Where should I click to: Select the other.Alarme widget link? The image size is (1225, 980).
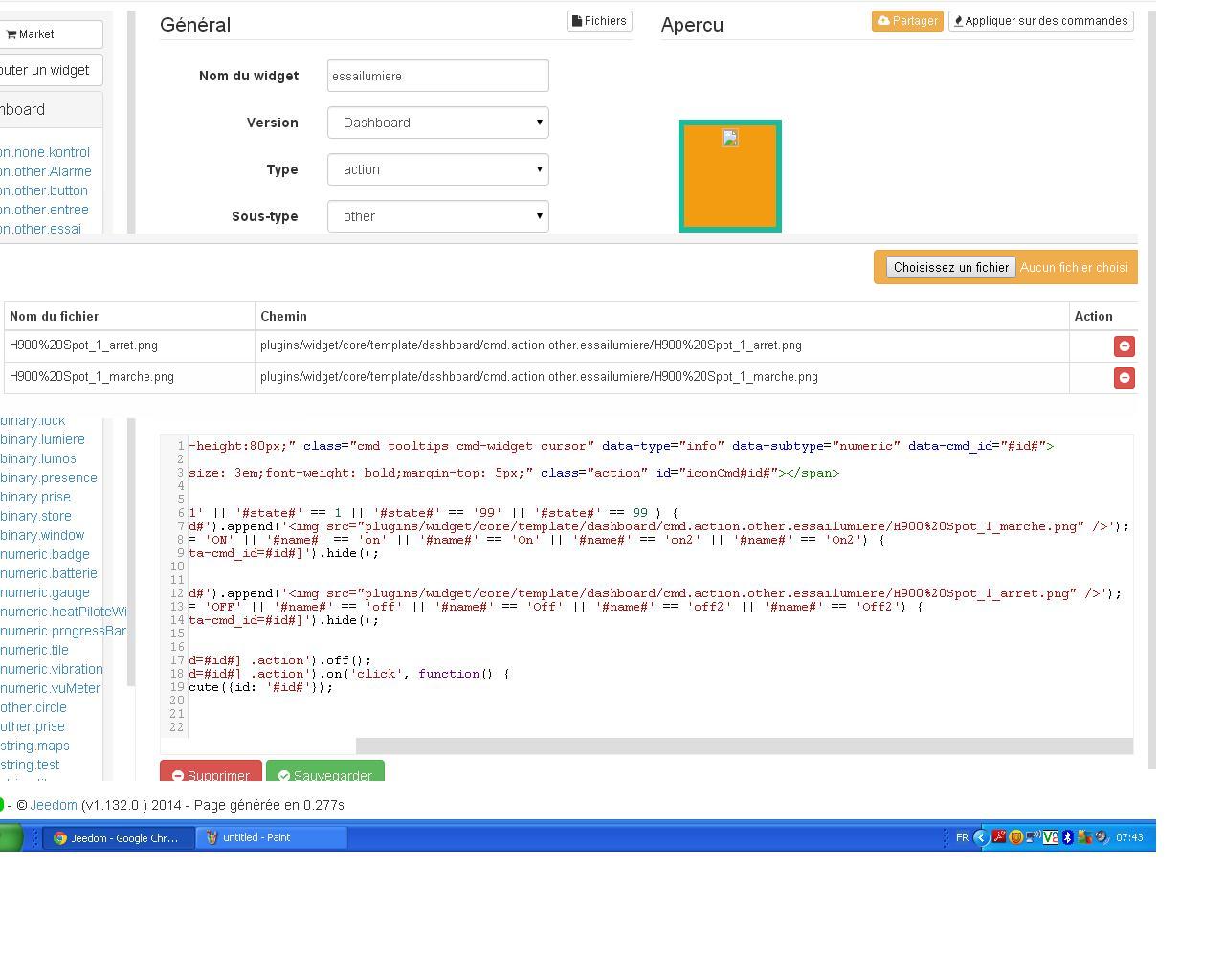[x=46, y=171]
